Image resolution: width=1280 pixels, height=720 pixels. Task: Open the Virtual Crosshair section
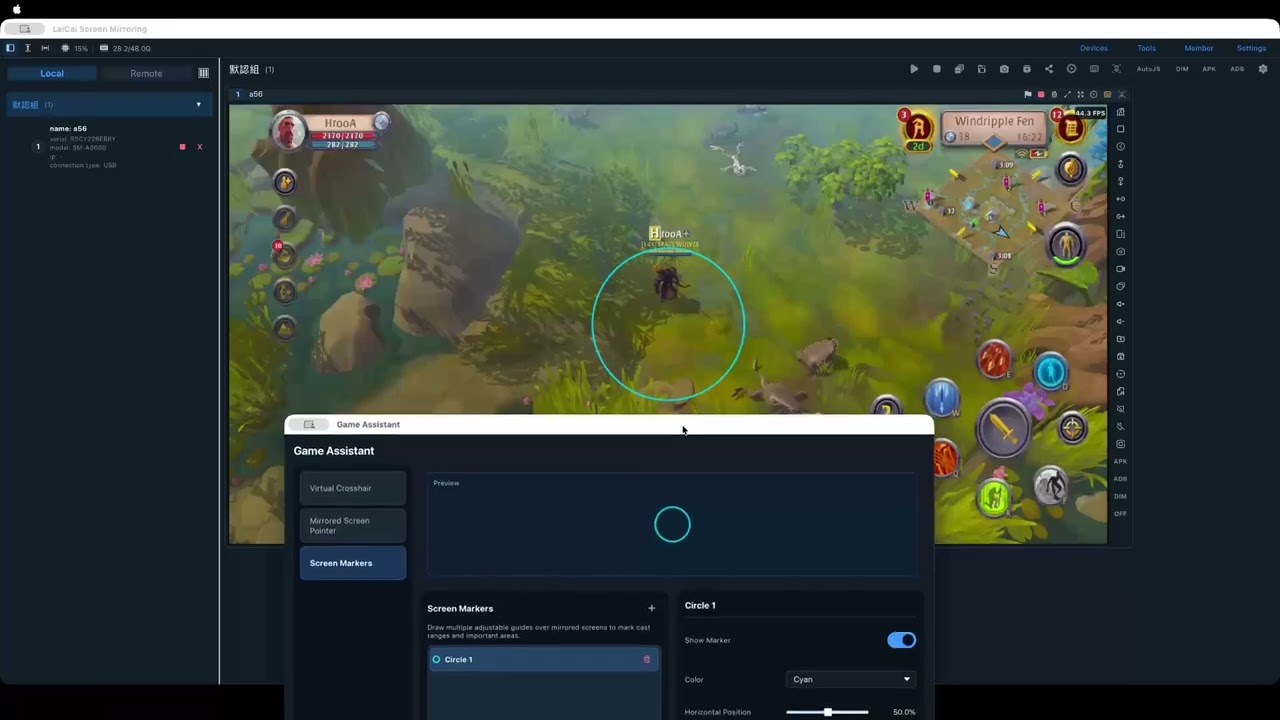[x=353, y=488]
